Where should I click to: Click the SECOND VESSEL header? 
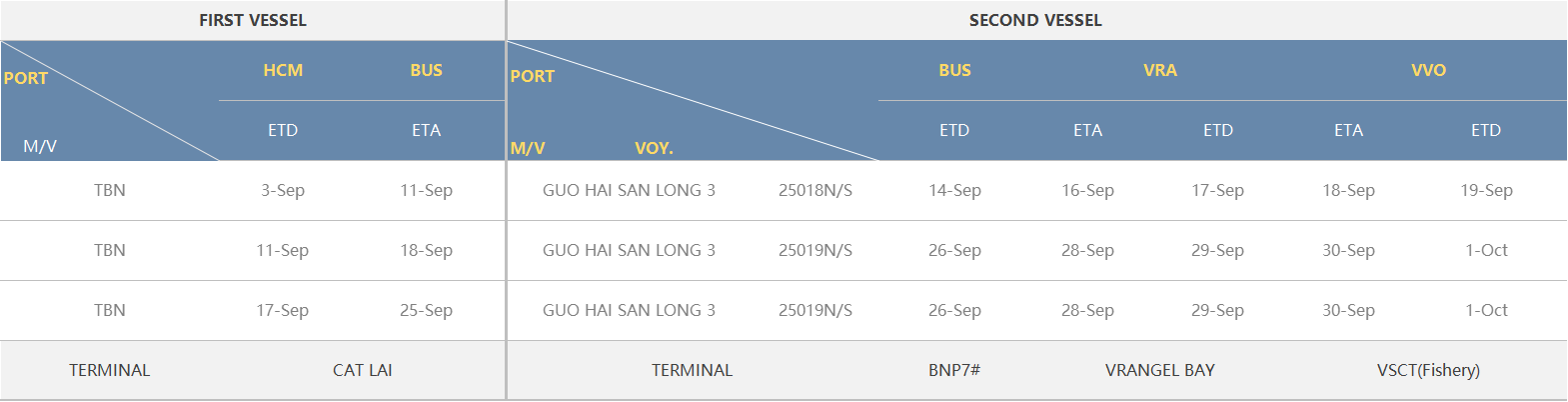[1035, 20]
